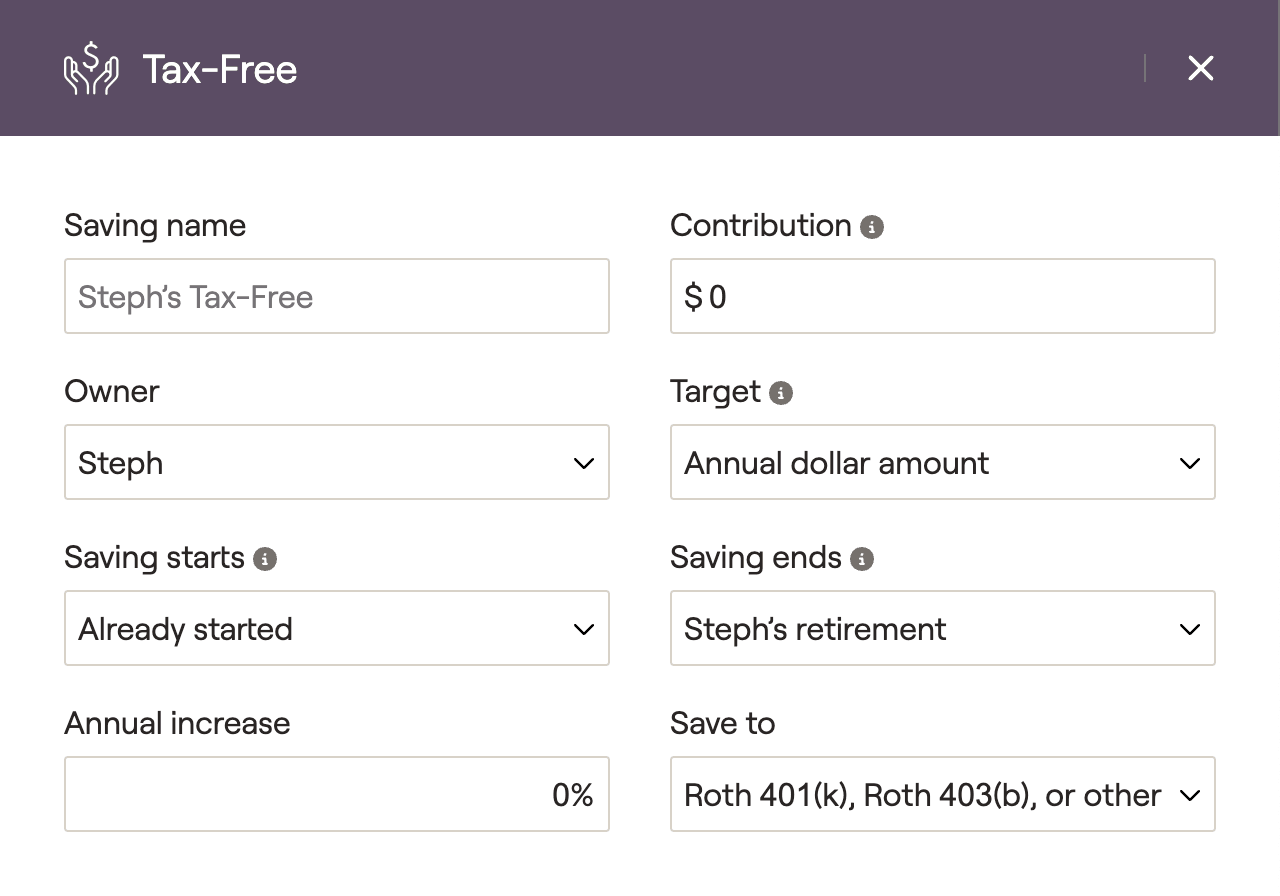Open the Save to Roth 401(k) dropdown
This screenshot has width=1280, height=896.
tap(943, 794)
